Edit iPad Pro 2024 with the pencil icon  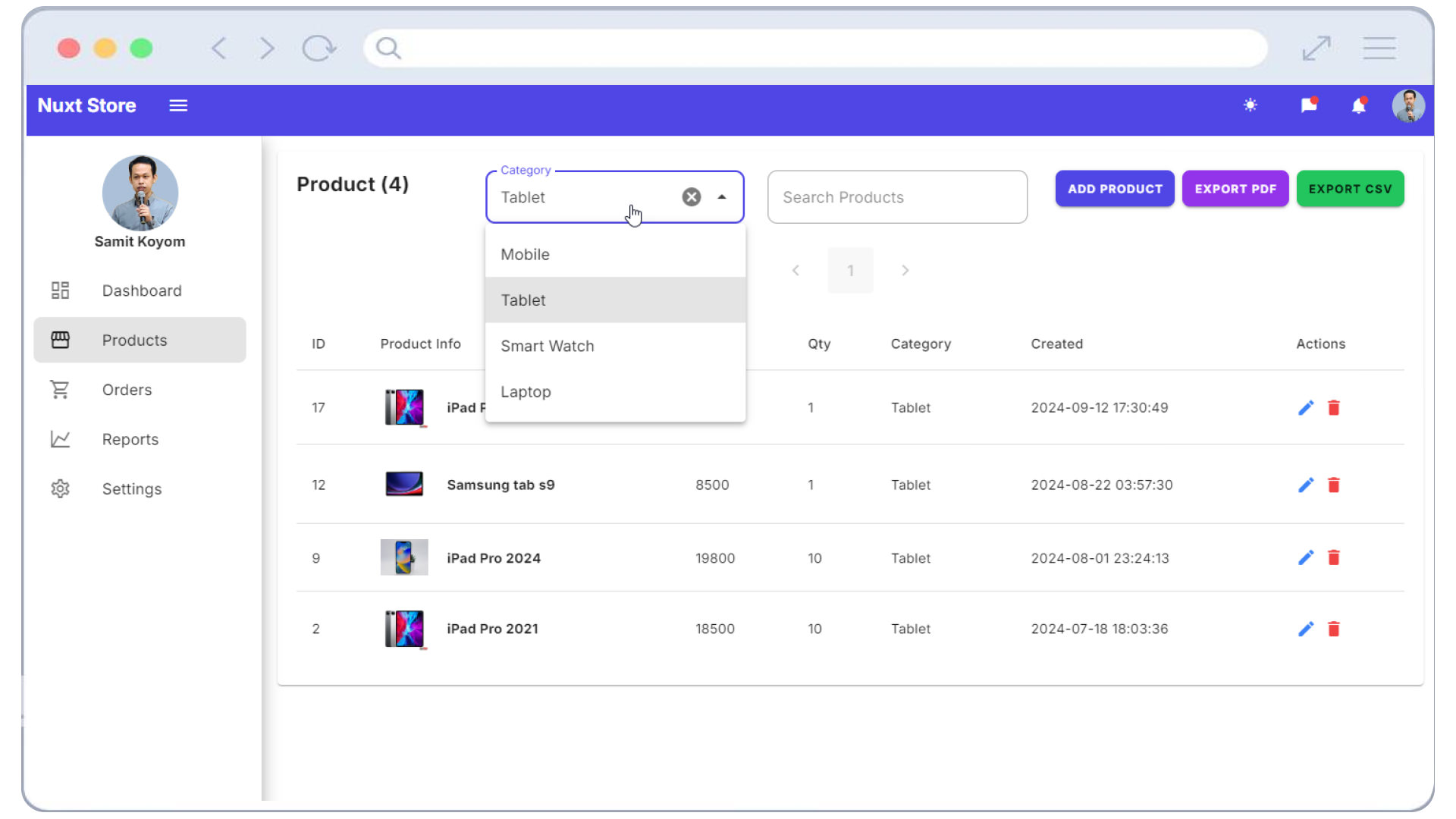1306,558
